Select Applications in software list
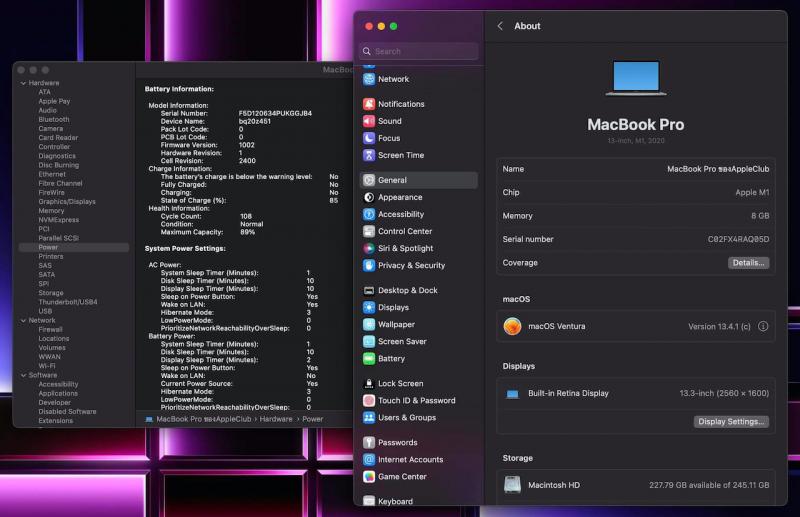Viewport: 800px width, 517px height. coord(58,393)
